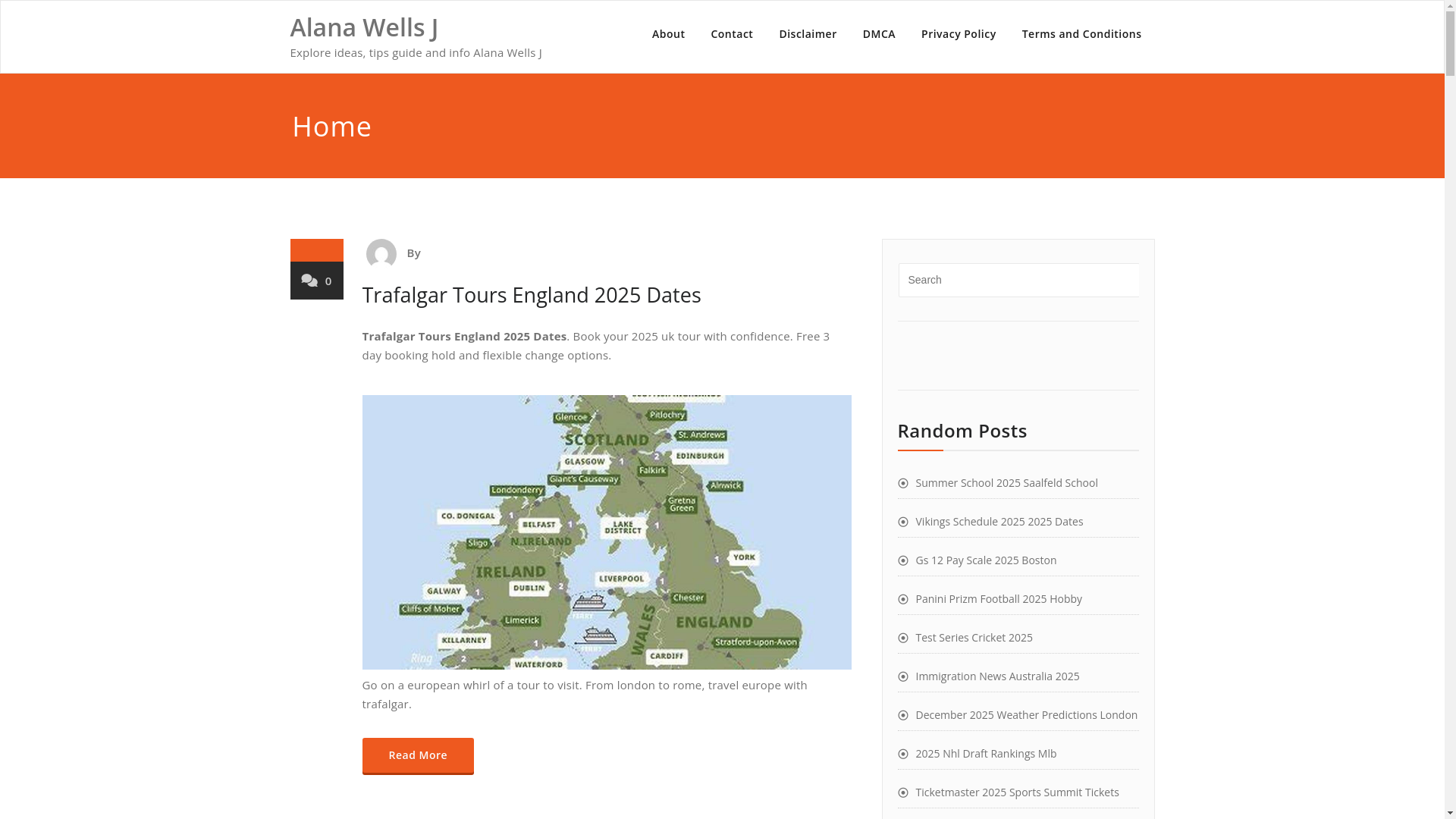Click bullet icon beside Test Series Cricket 2025

click(x=902, y=638)
